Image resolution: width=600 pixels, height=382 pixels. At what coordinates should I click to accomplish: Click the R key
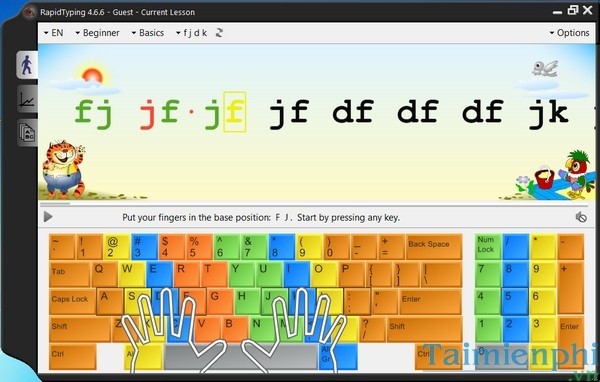pyautogui.click(x=187, y=274)
